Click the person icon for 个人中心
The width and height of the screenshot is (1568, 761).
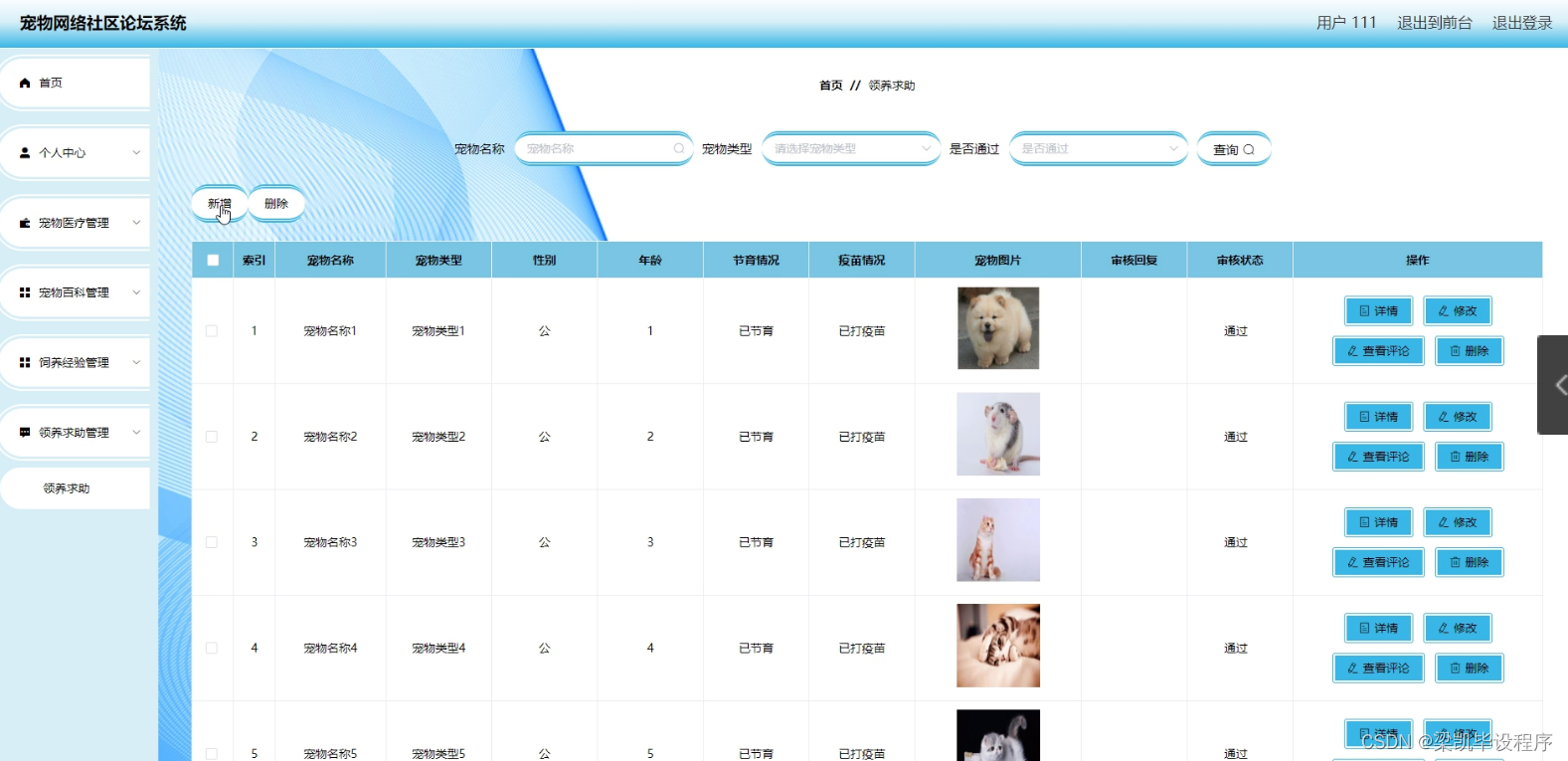coord(25,153)
